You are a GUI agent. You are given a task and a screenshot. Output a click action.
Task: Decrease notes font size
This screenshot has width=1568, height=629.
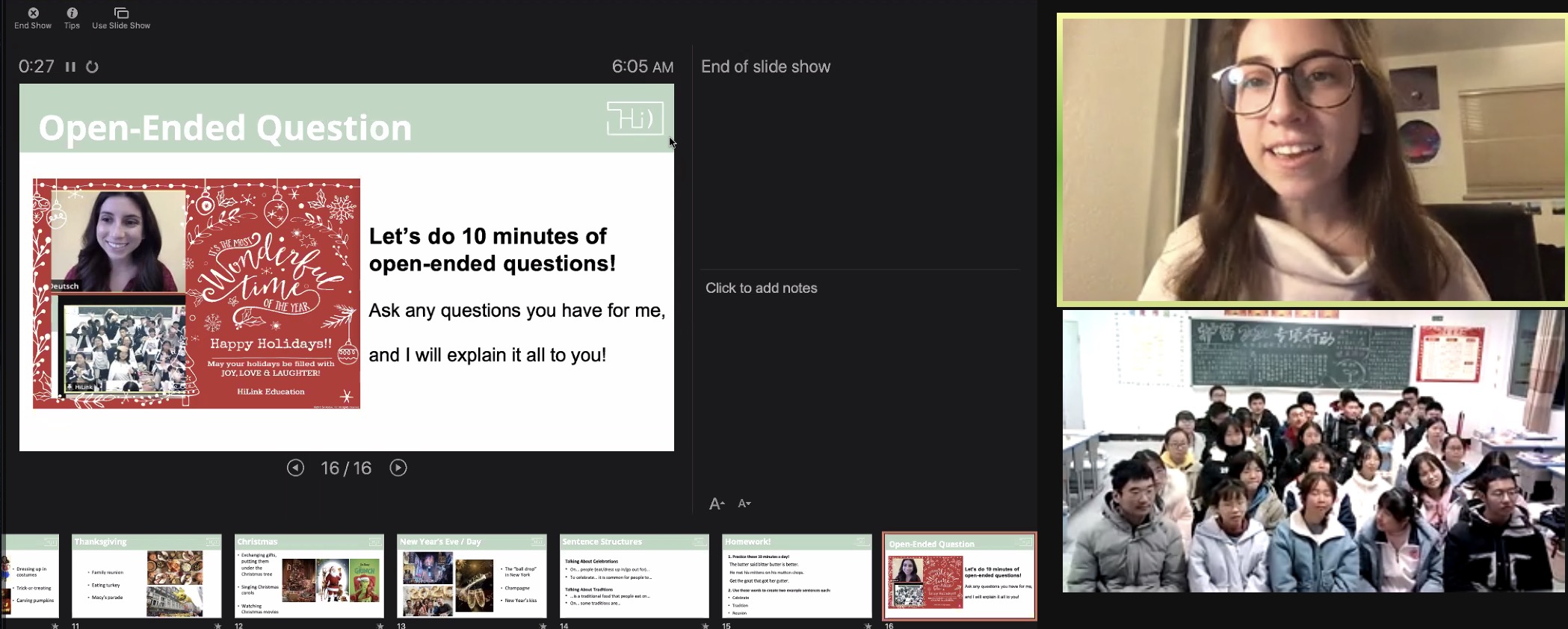pos(744,503)
